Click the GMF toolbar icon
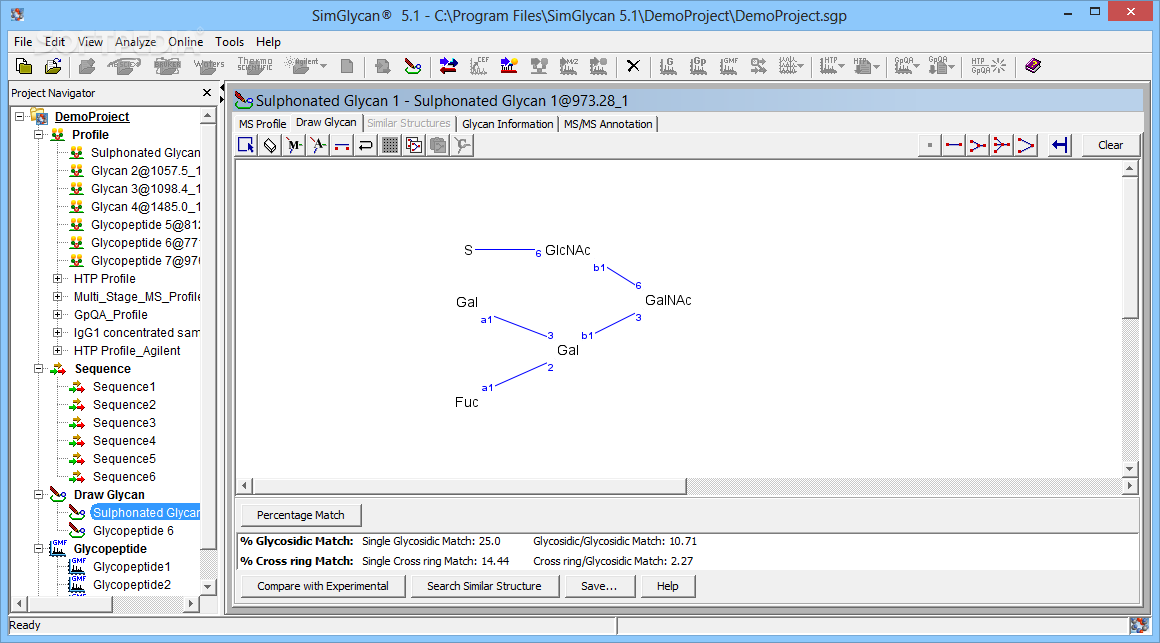The image size is (1160, 643). (729, 67)
